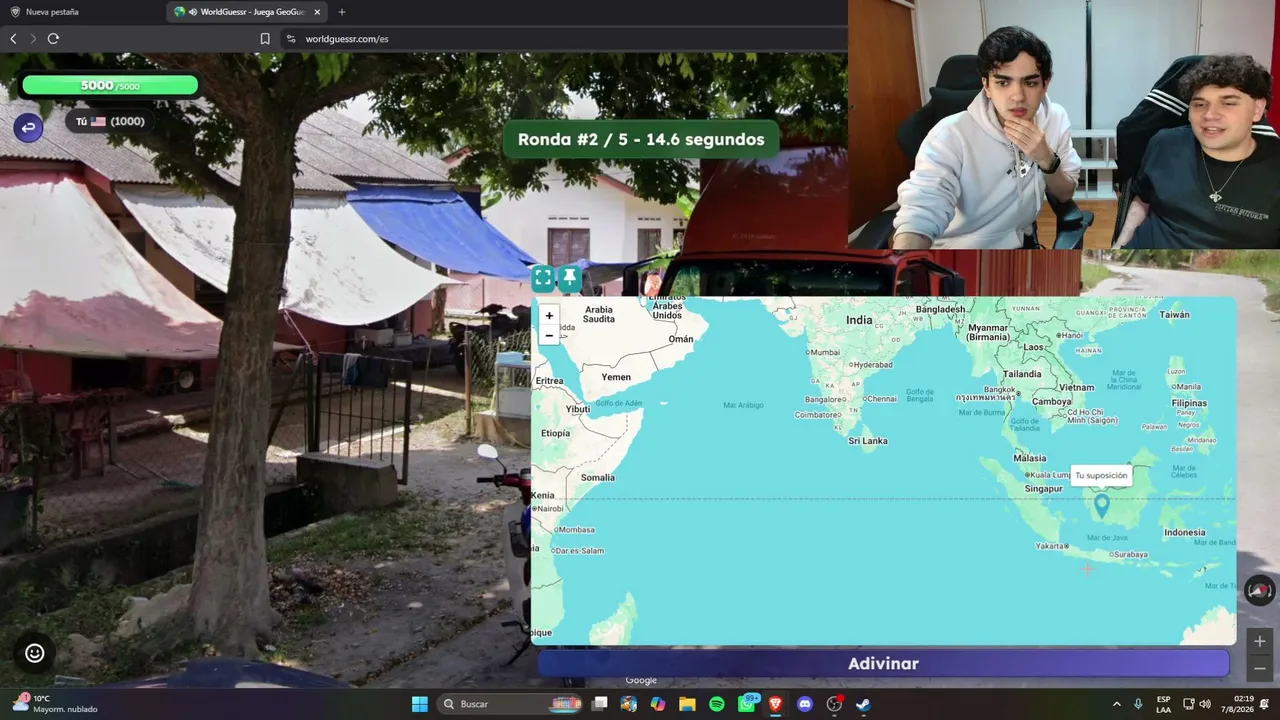Open Brave browser from the taskbar
The height and width of the screenshot is (720, 1280).
point(775,704)
